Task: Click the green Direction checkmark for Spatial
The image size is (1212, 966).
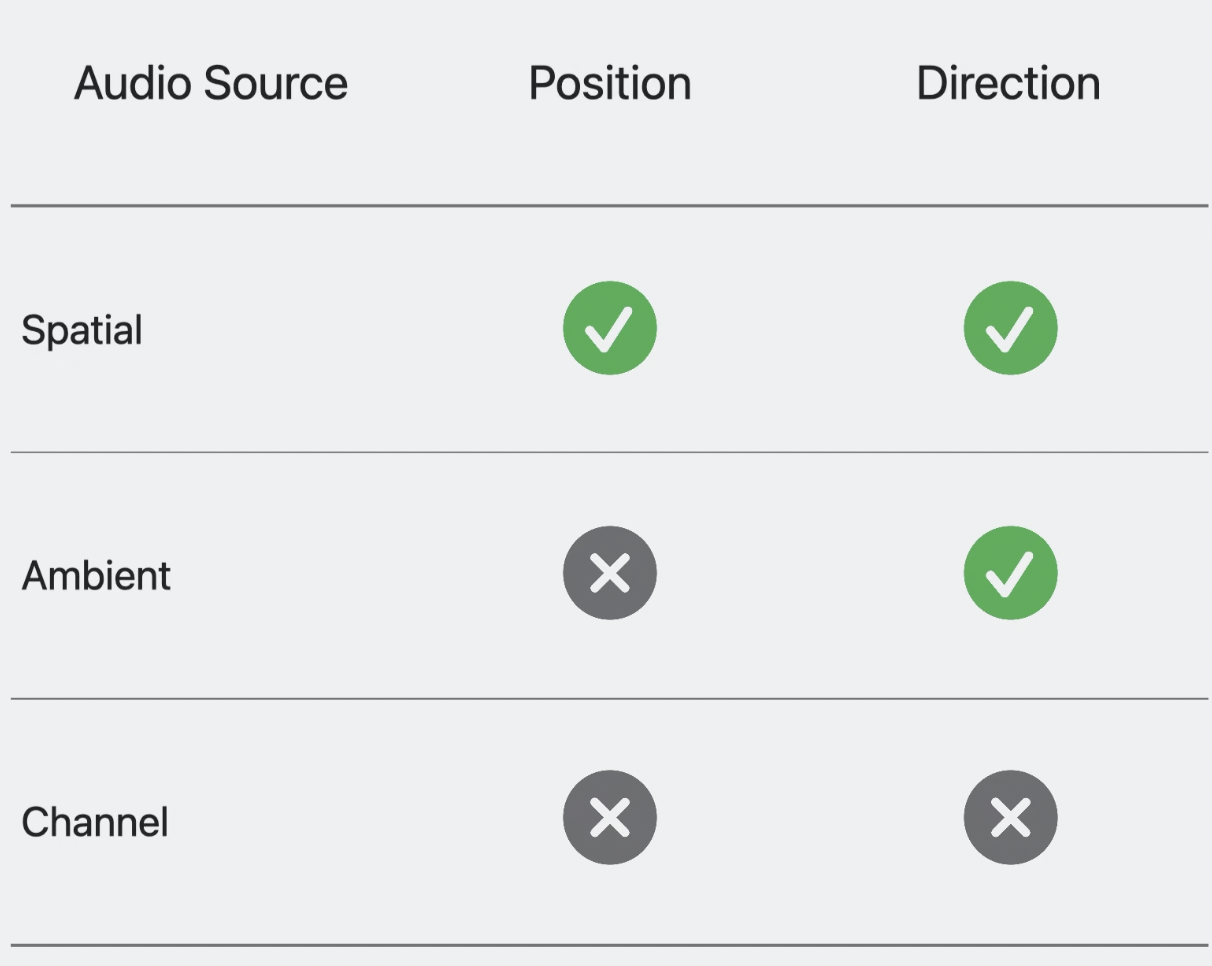Action: tap(1010, 328)
